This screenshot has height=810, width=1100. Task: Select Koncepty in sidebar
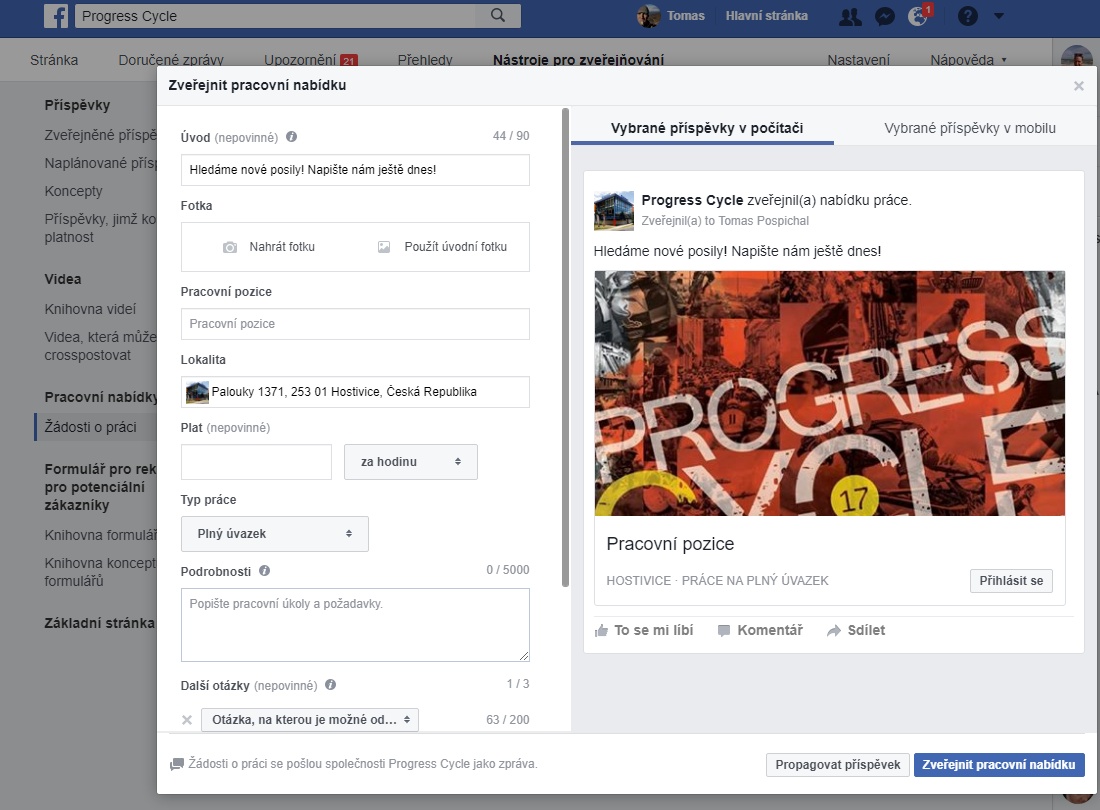coord(74,191)
